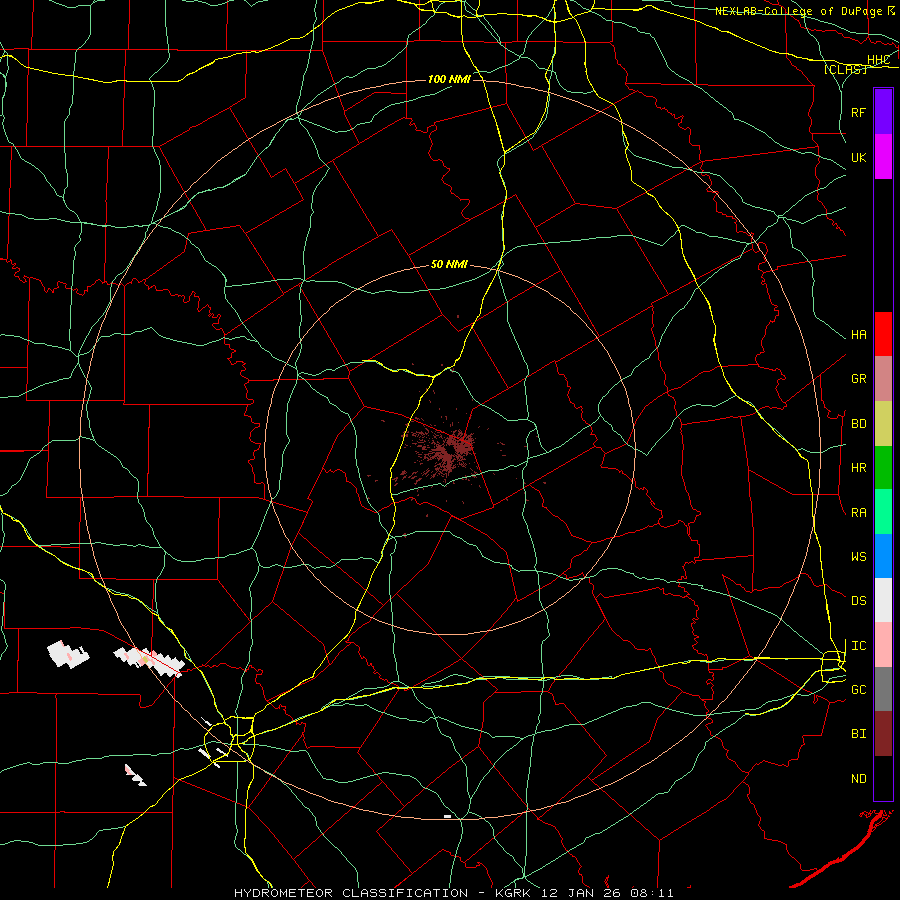The image size is (900, 900).
Task: Click the RA light-green legend swatch
Action: pos(883,512)
